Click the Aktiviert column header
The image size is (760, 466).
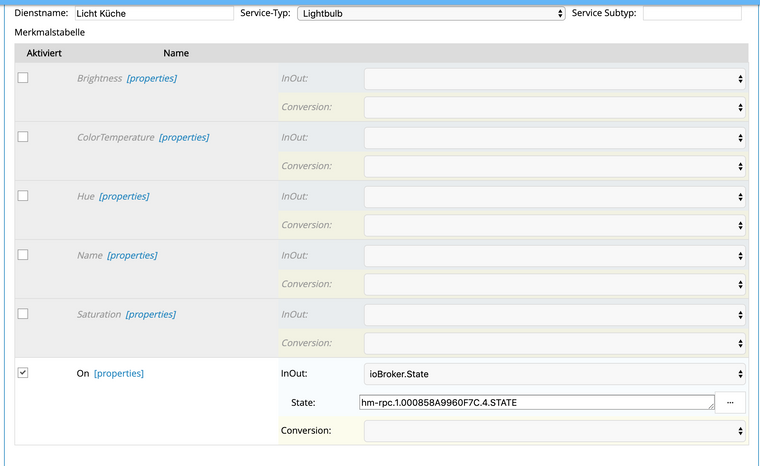[44, 53]
